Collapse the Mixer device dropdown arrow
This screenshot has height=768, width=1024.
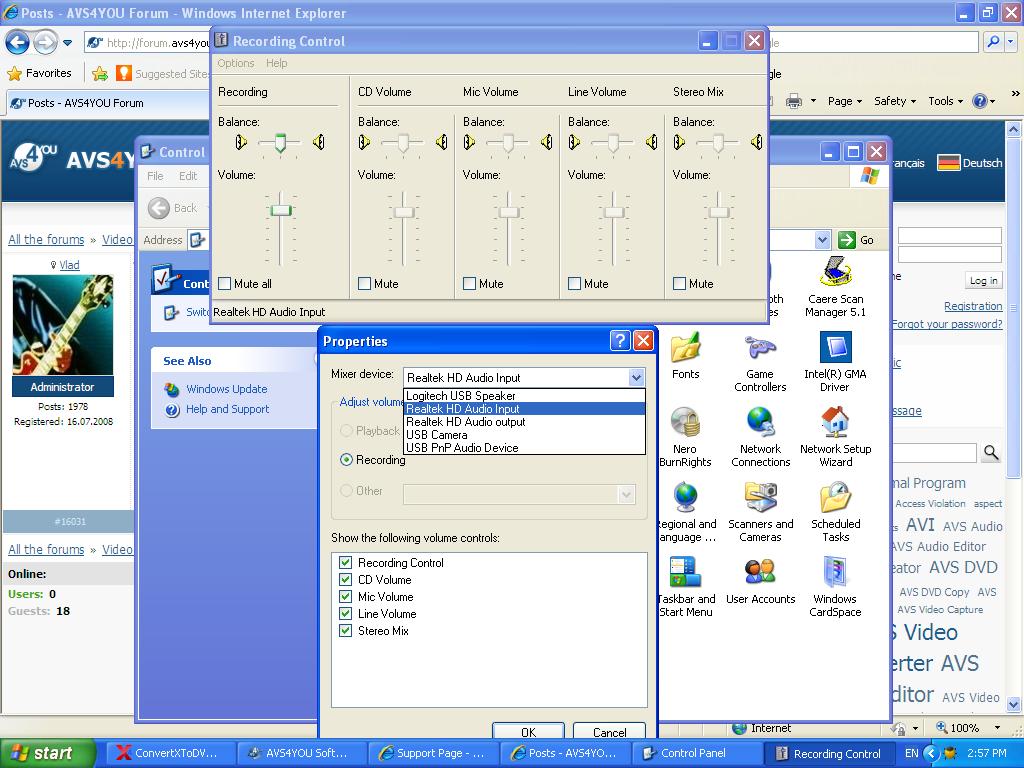[x=636, y=377]
